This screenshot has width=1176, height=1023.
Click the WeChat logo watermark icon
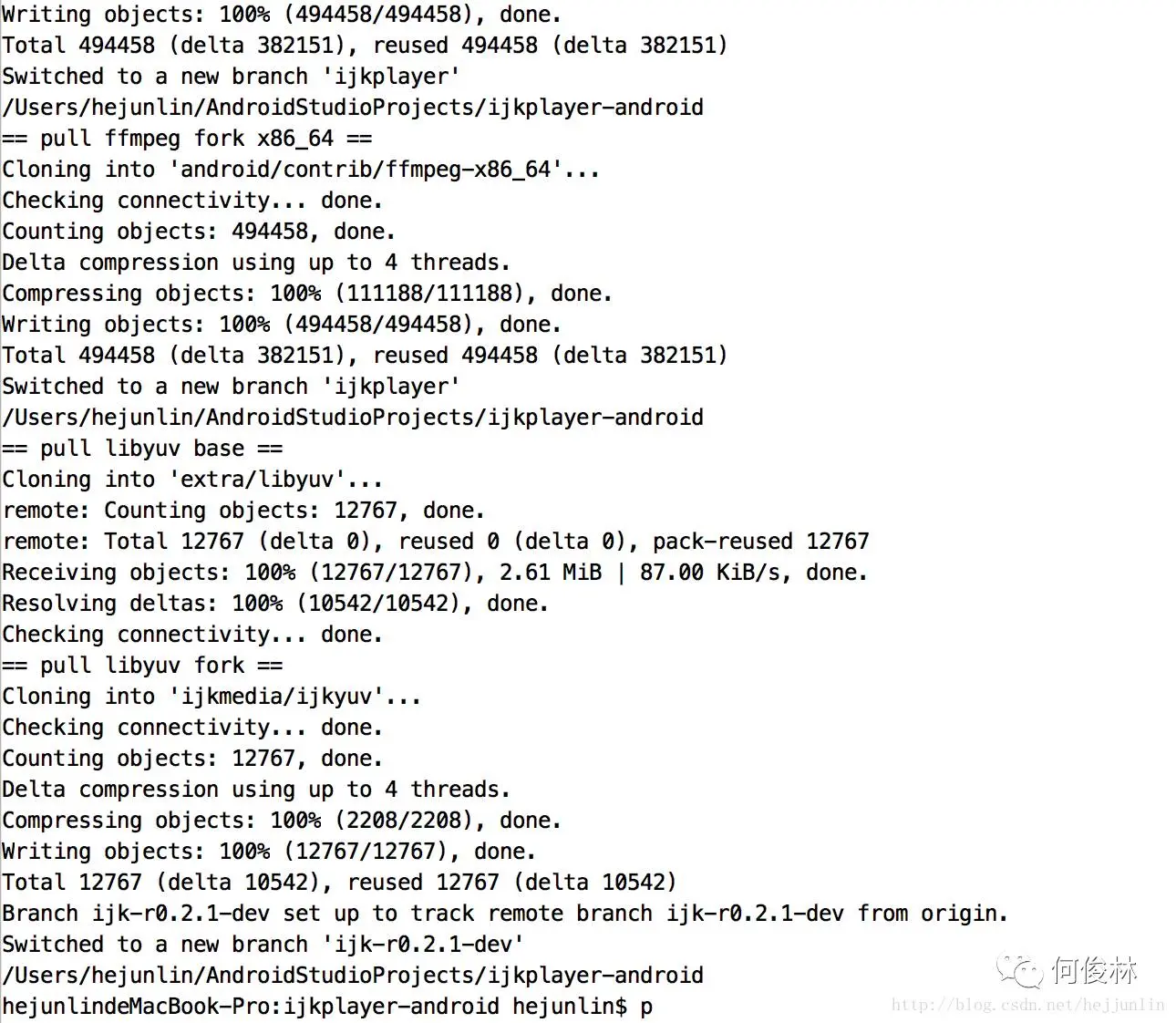coord(1020,970)
